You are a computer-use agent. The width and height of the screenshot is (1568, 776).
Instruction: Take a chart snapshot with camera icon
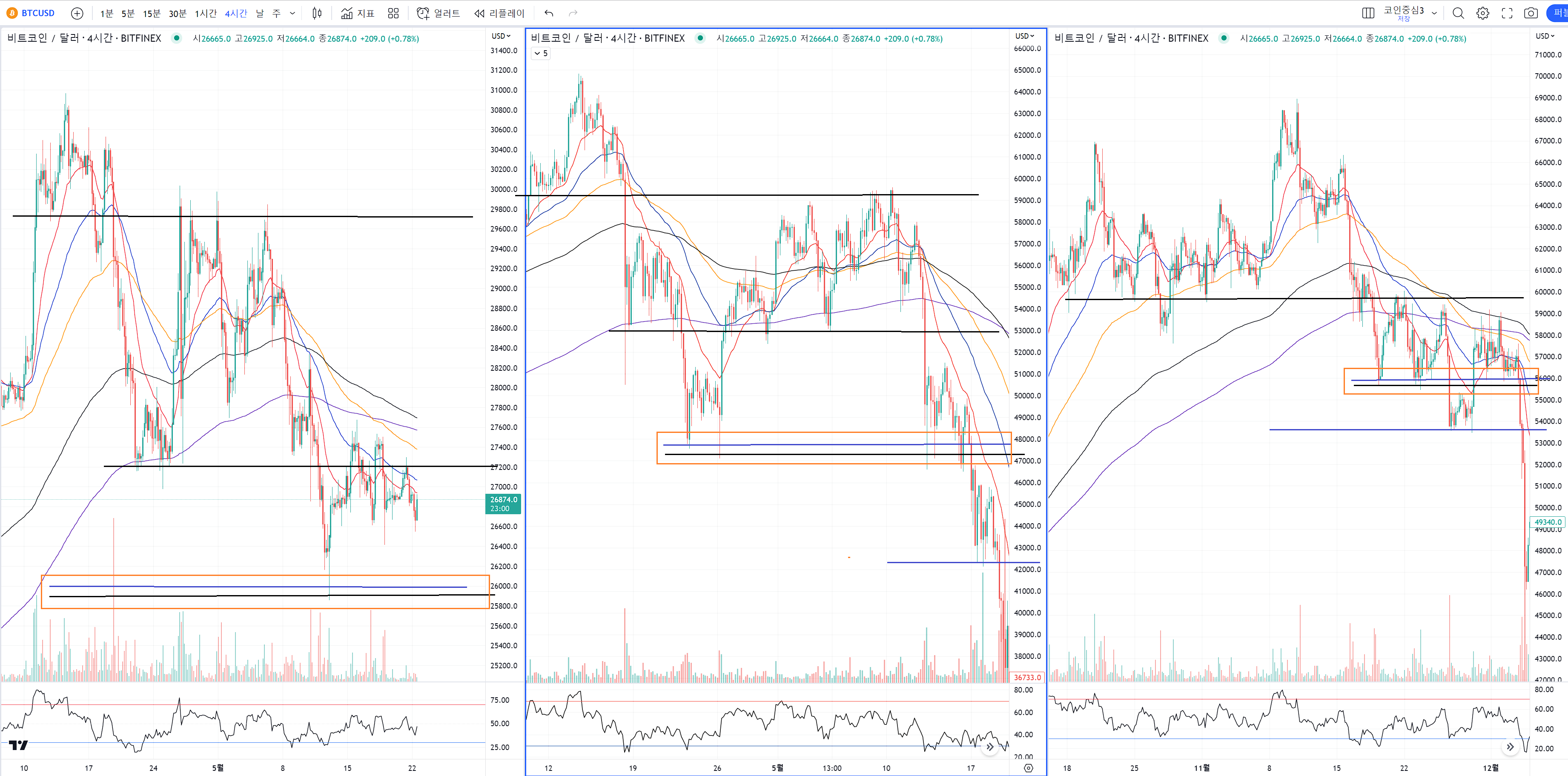coord(1531,13)
